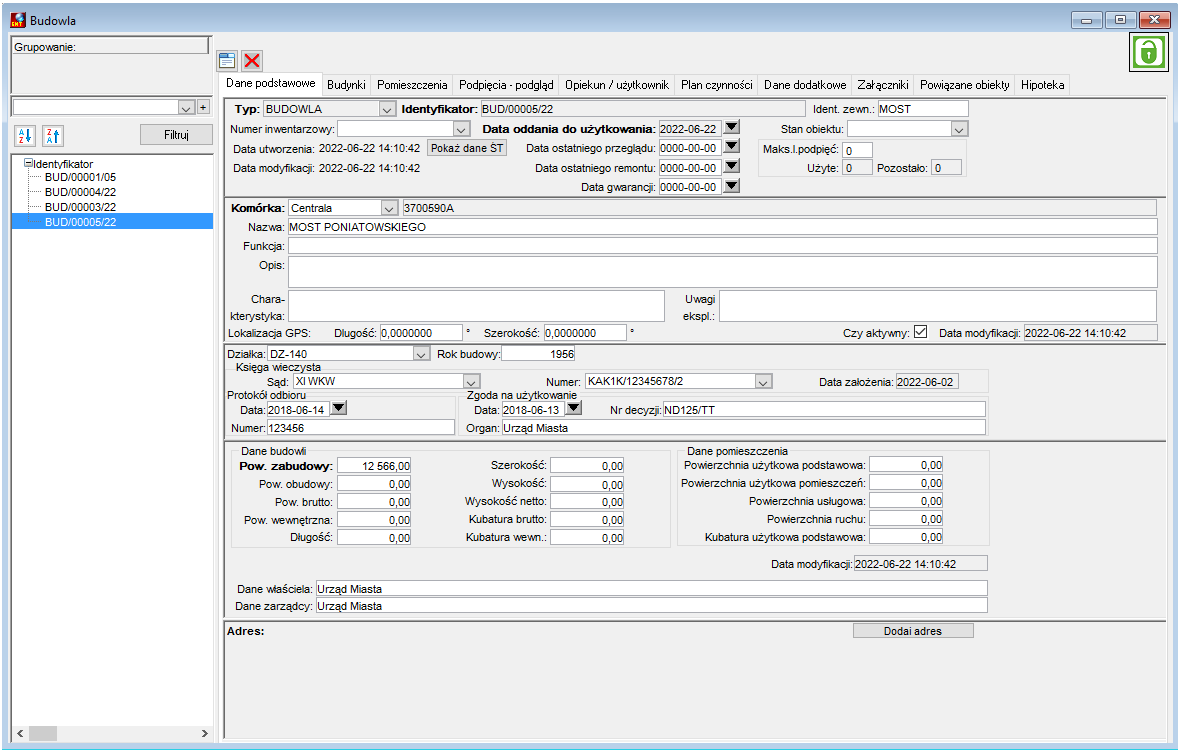Click the plus button next to grouping combo
This screenshot has width=1178, height=750.
coord(203,107)
